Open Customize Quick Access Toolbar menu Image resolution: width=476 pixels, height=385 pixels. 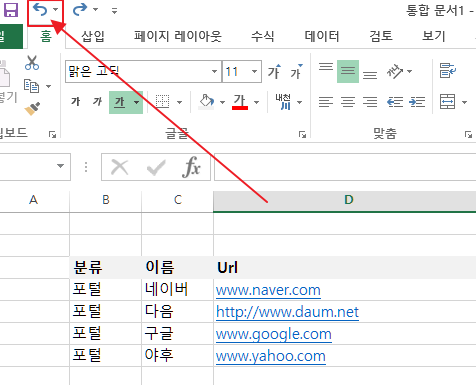pos(114,11)
